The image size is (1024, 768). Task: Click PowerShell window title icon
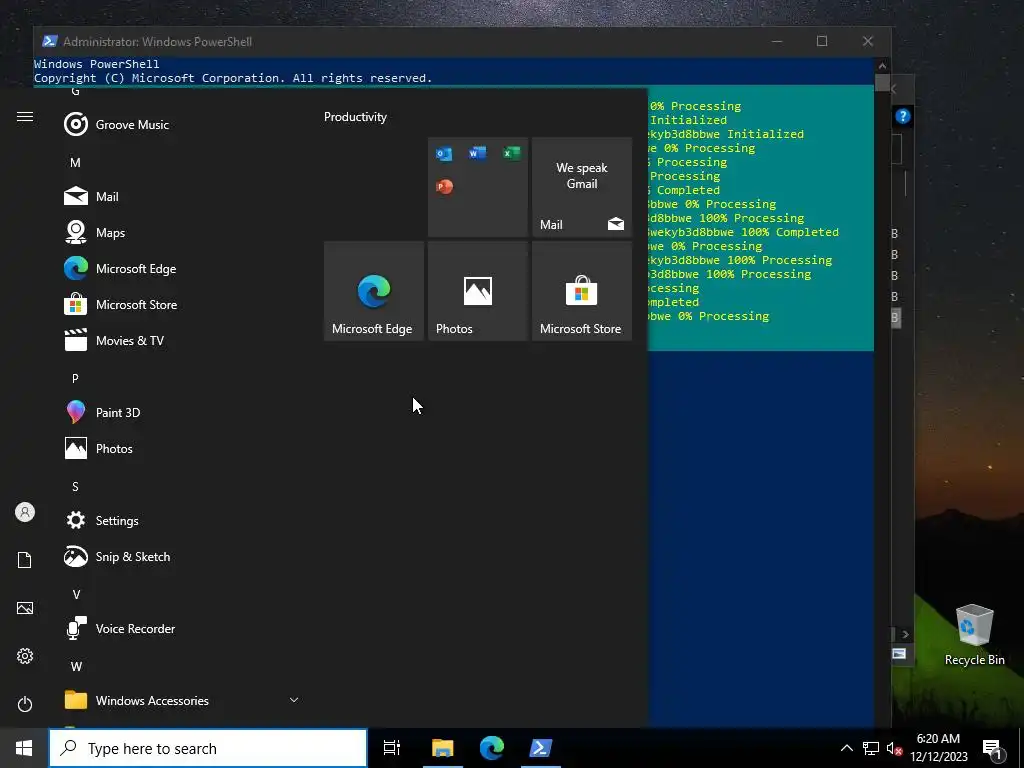[x=50, y=41]
